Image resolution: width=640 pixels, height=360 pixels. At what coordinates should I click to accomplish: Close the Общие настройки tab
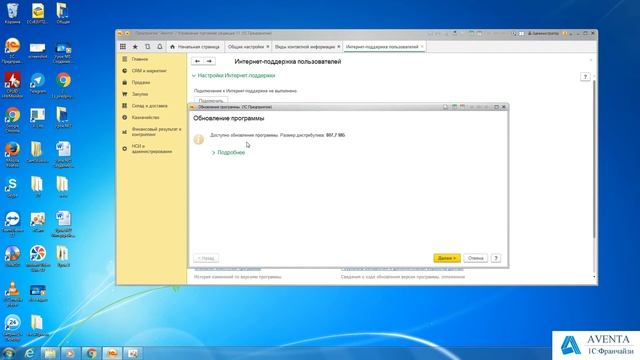268,47
